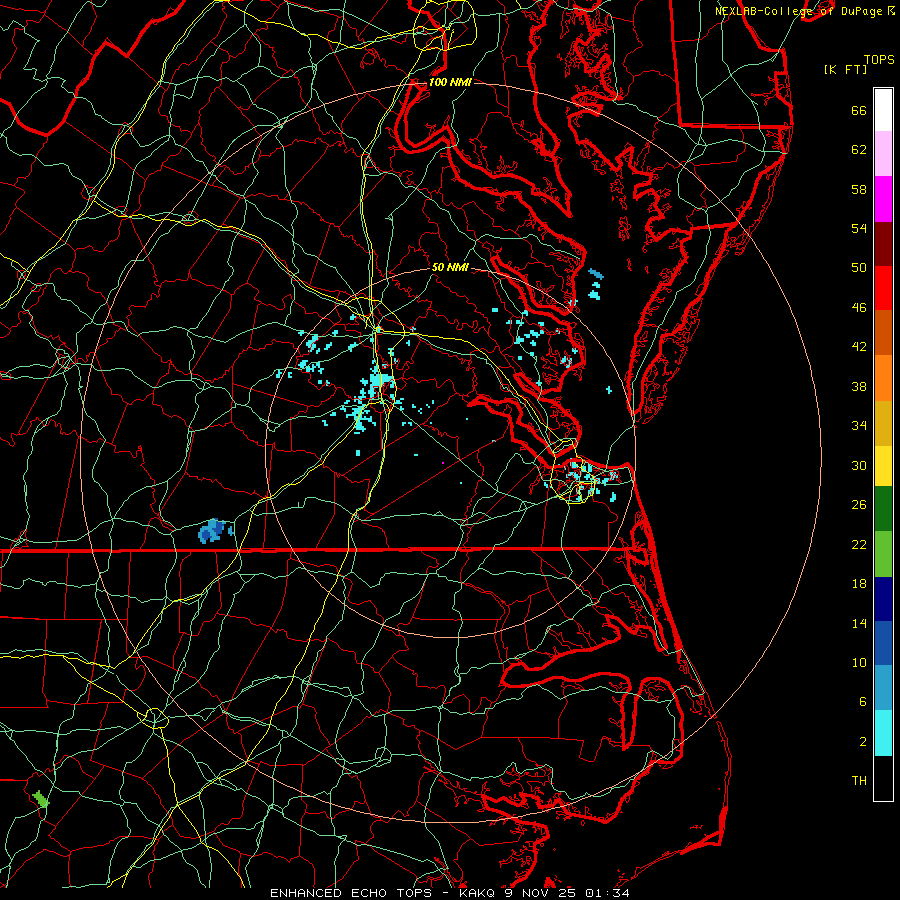Click the "50 NMI" range ring label
The width and height of the screenshot is (900, 900).
(450, 267)
